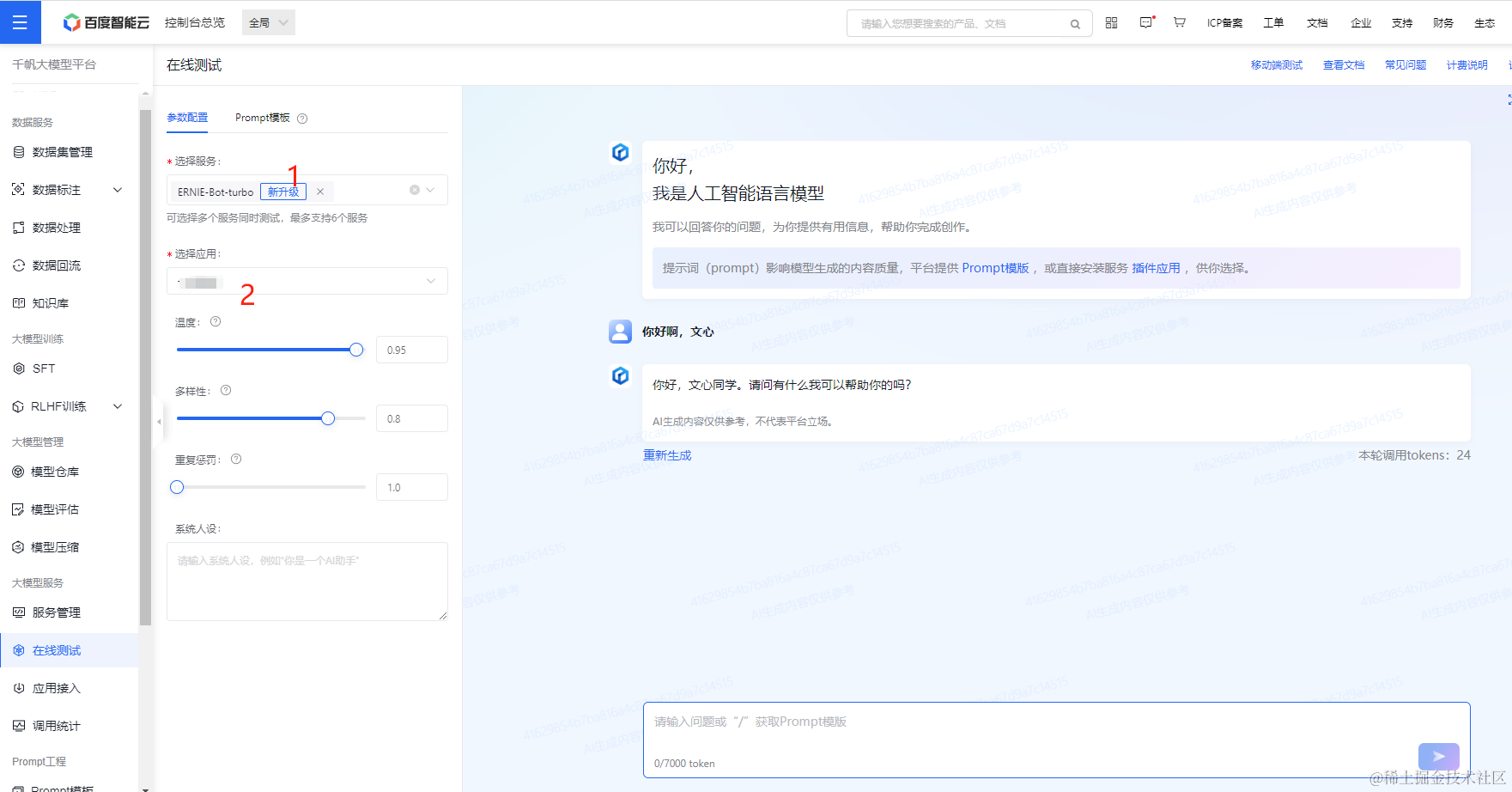Adjust the 温度 slider handle

[356, 350]
